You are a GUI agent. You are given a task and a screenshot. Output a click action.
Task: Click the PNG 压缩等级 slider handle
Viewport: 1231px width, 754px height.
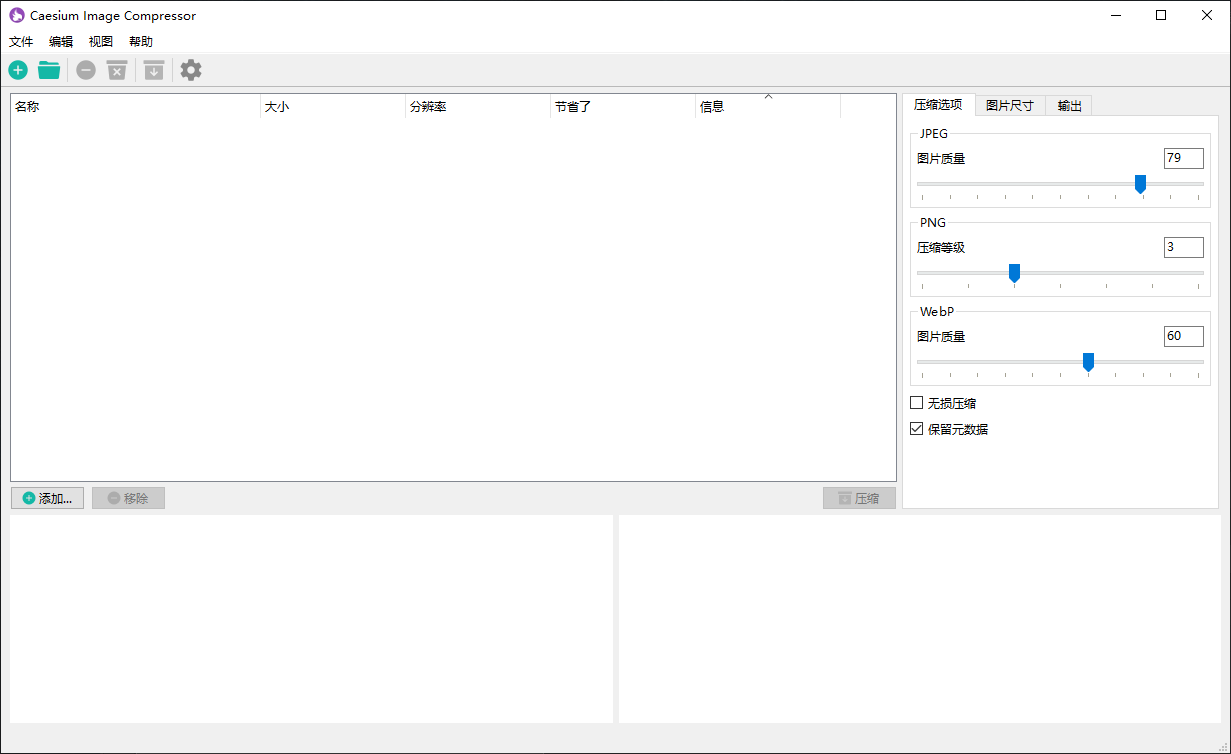pos(1014,273)
